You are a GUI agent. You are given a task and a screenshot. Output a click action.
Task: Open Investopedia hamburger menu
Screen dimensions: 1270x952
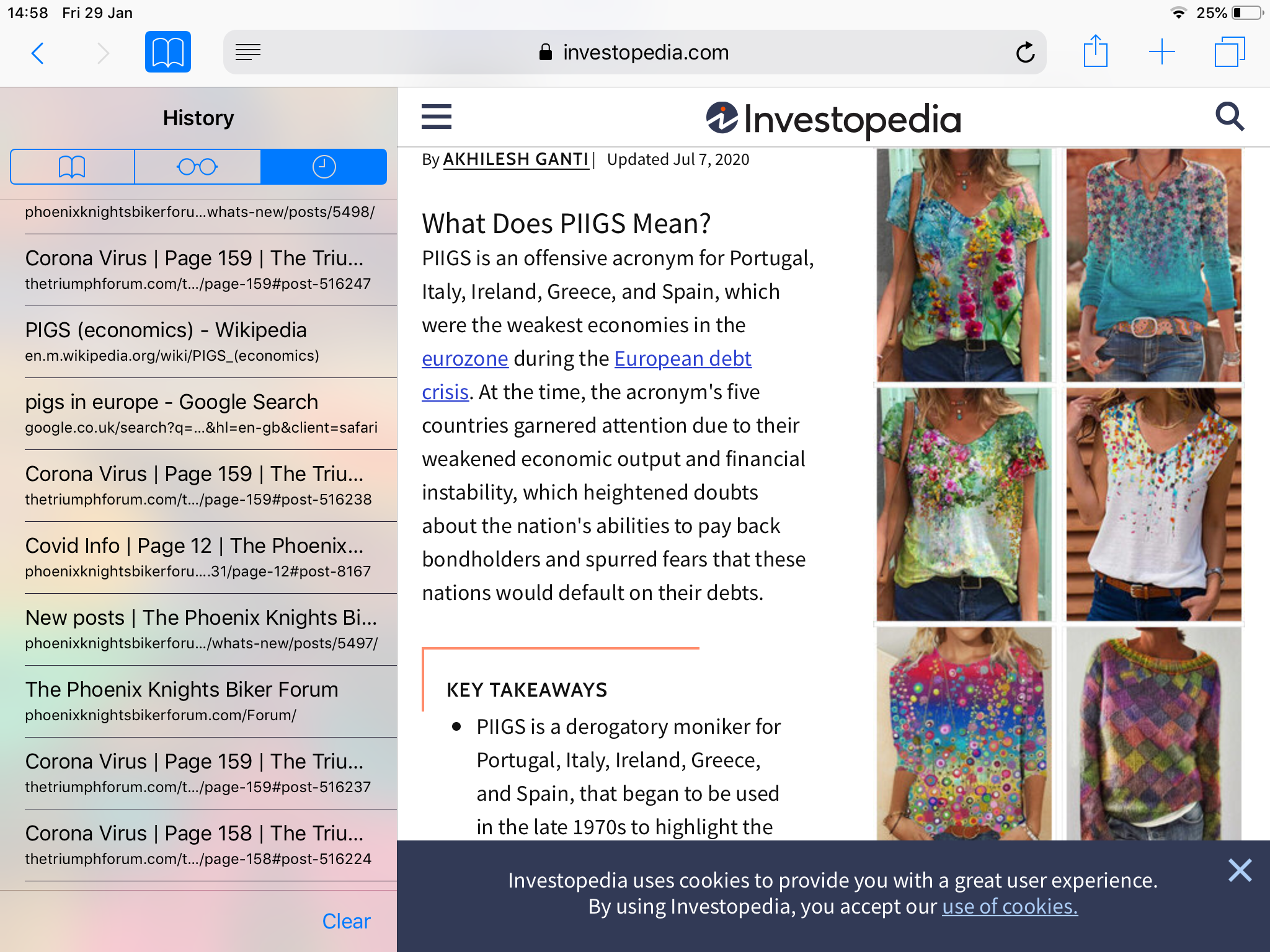[x=436, y=117]
